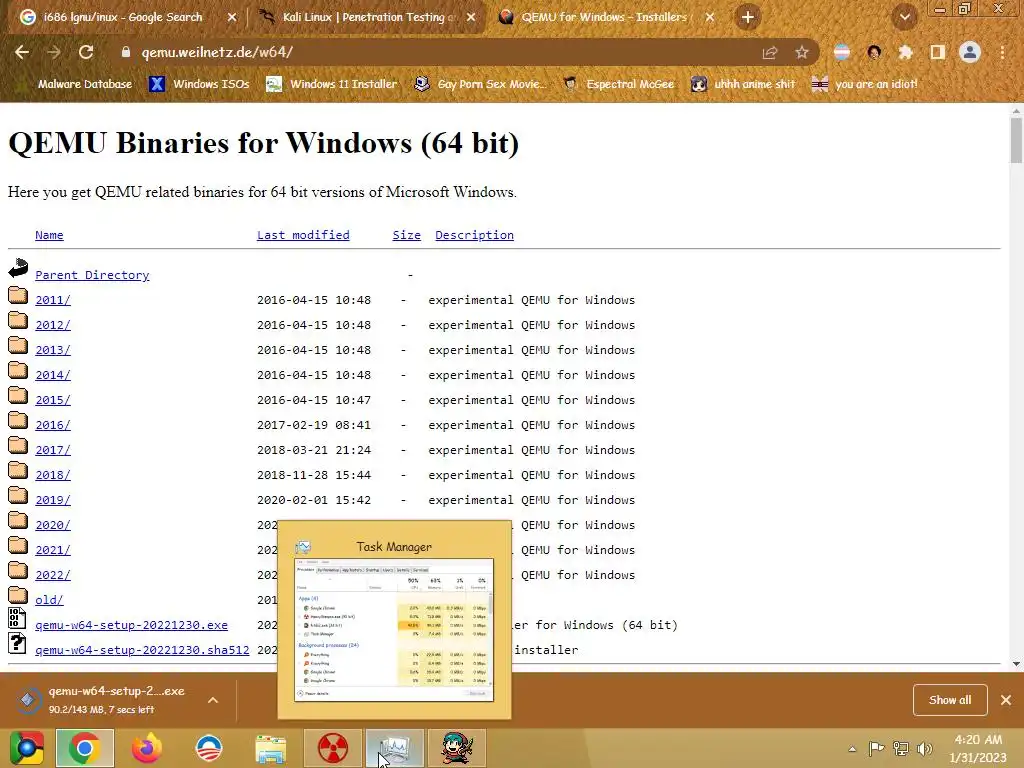
Task: Click the Parent Directory back-arrow icon
Action: click(18, 268)
